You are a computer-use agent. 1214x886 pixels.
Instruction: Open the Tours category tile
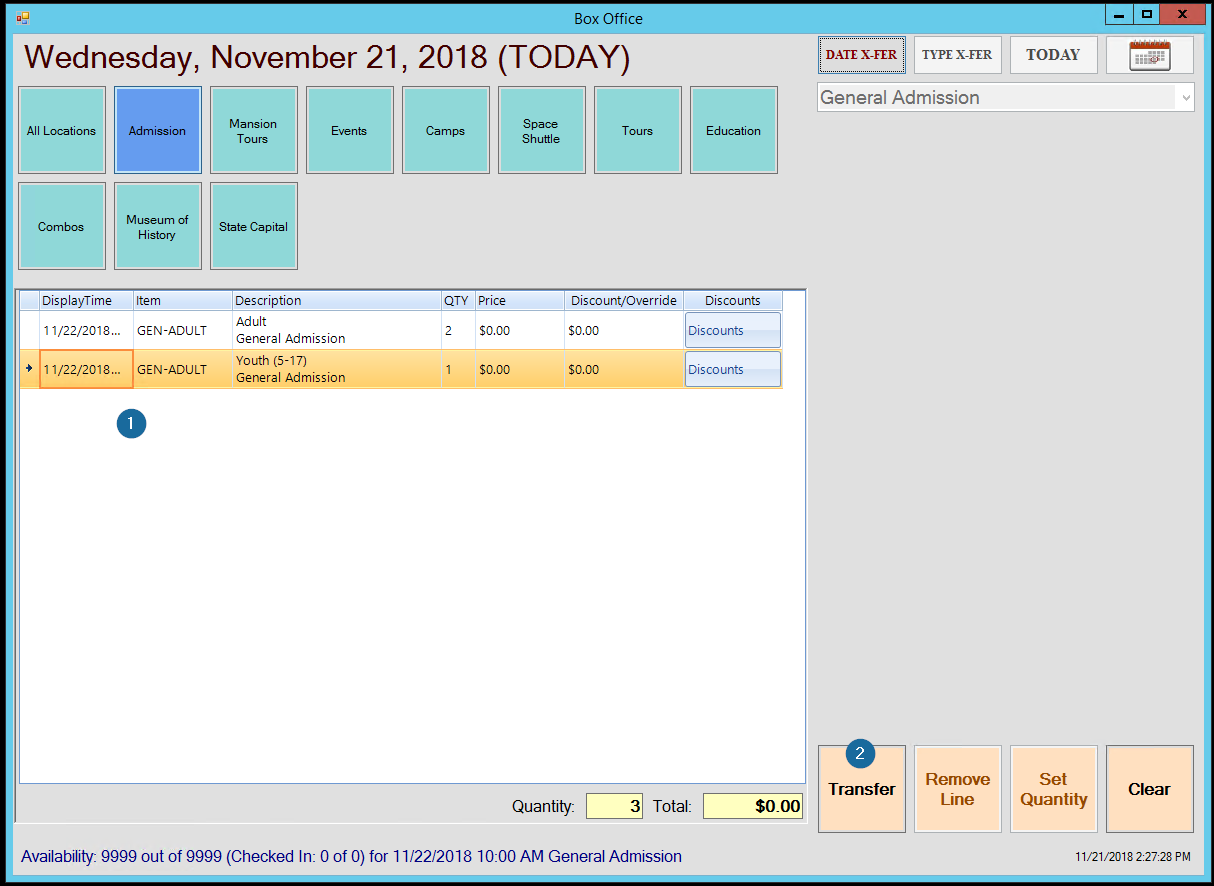638,131
